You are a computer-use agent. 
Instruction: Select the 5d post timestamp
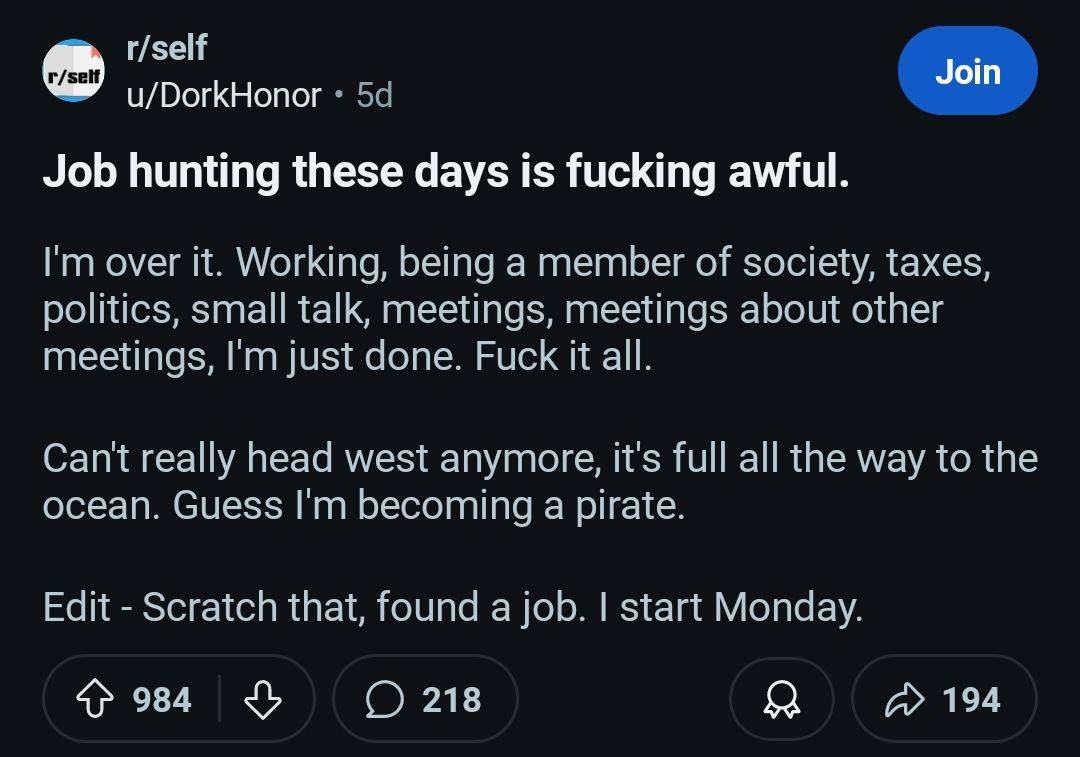point(375,95)
